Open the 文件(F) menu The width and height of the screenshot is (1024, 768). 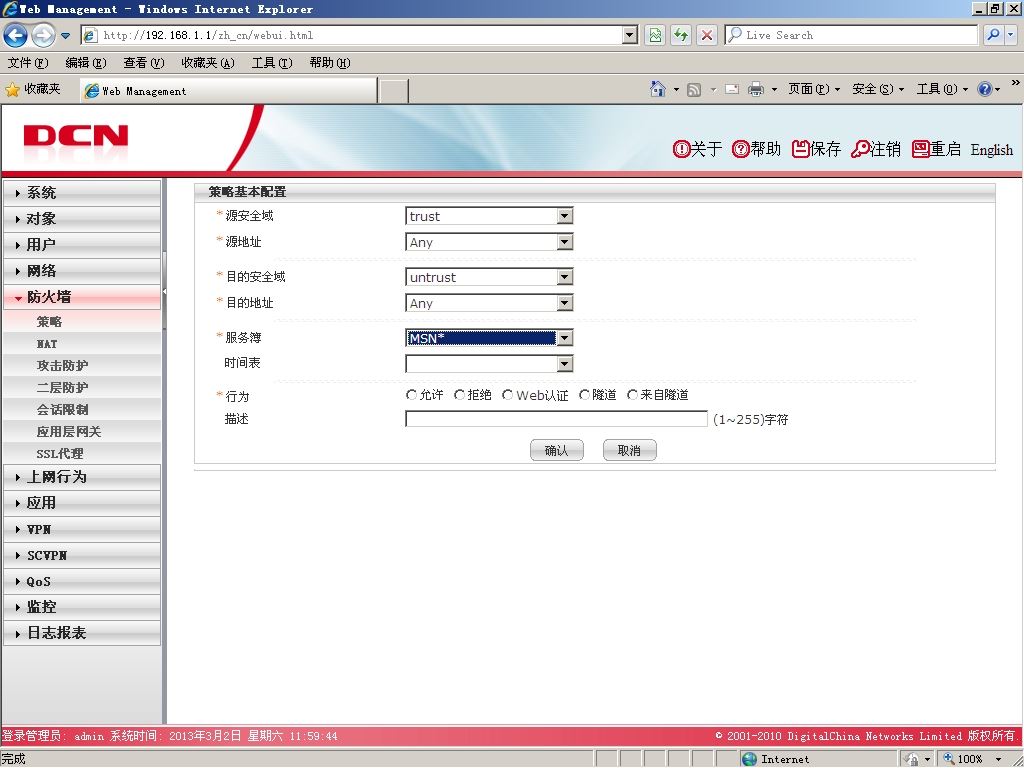click(x=28, y=63)
